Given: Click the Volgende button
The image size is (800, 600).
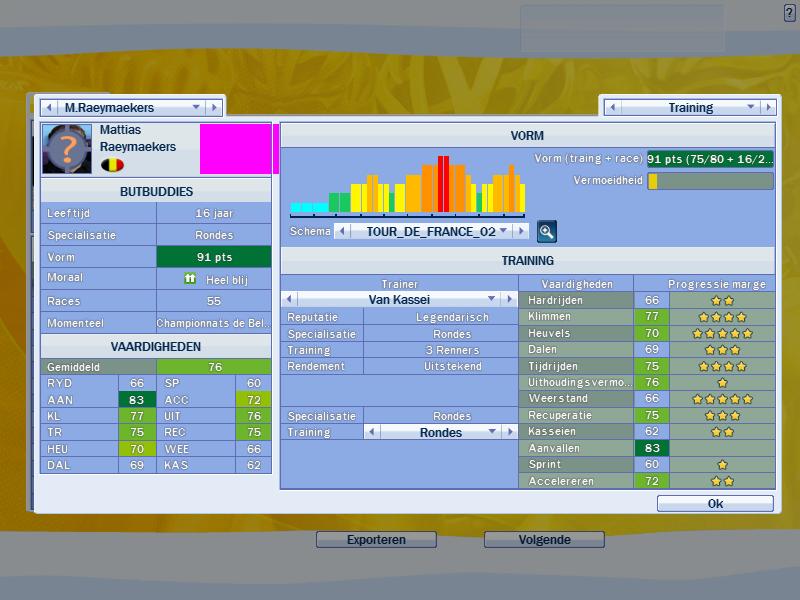Looking at the screenshot, I should 544,540.
